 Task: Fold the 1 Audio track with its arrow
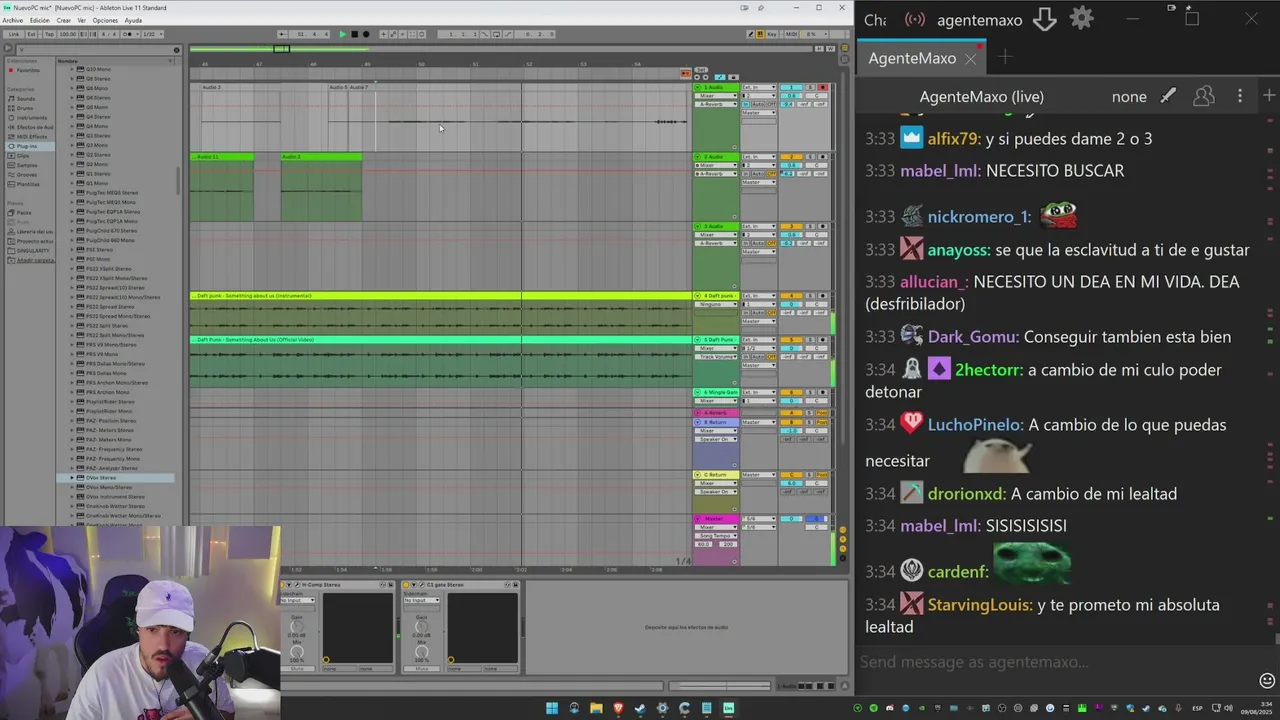[697, 87]
